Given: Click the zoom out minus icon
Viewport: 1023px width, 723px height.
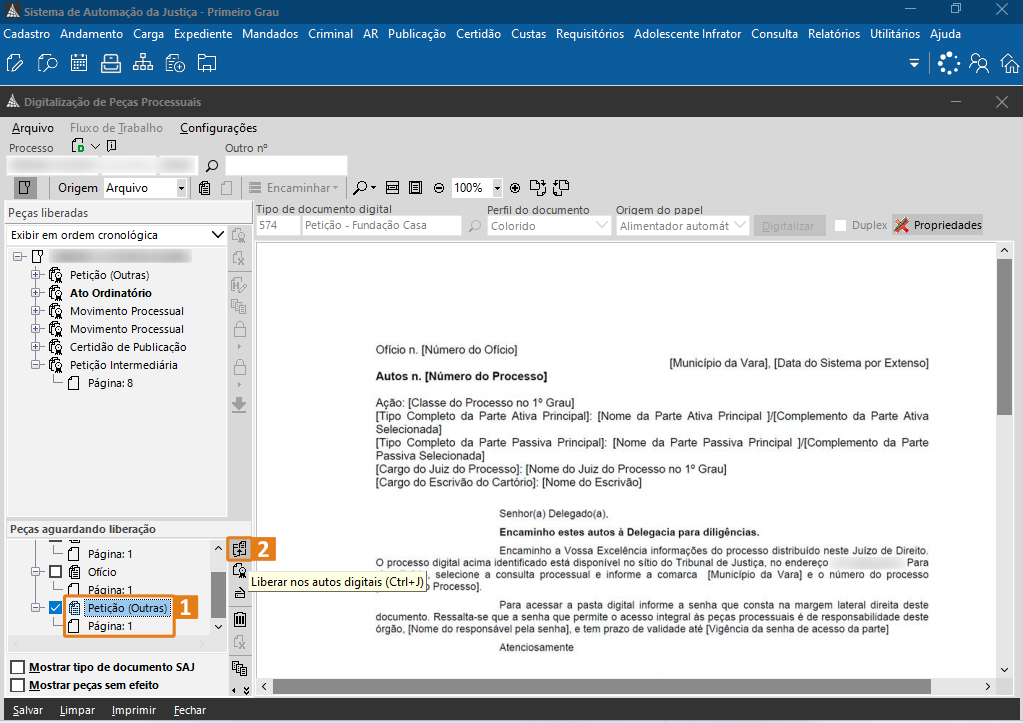Looking at the screenshot, I should click(x=439, y=188).
